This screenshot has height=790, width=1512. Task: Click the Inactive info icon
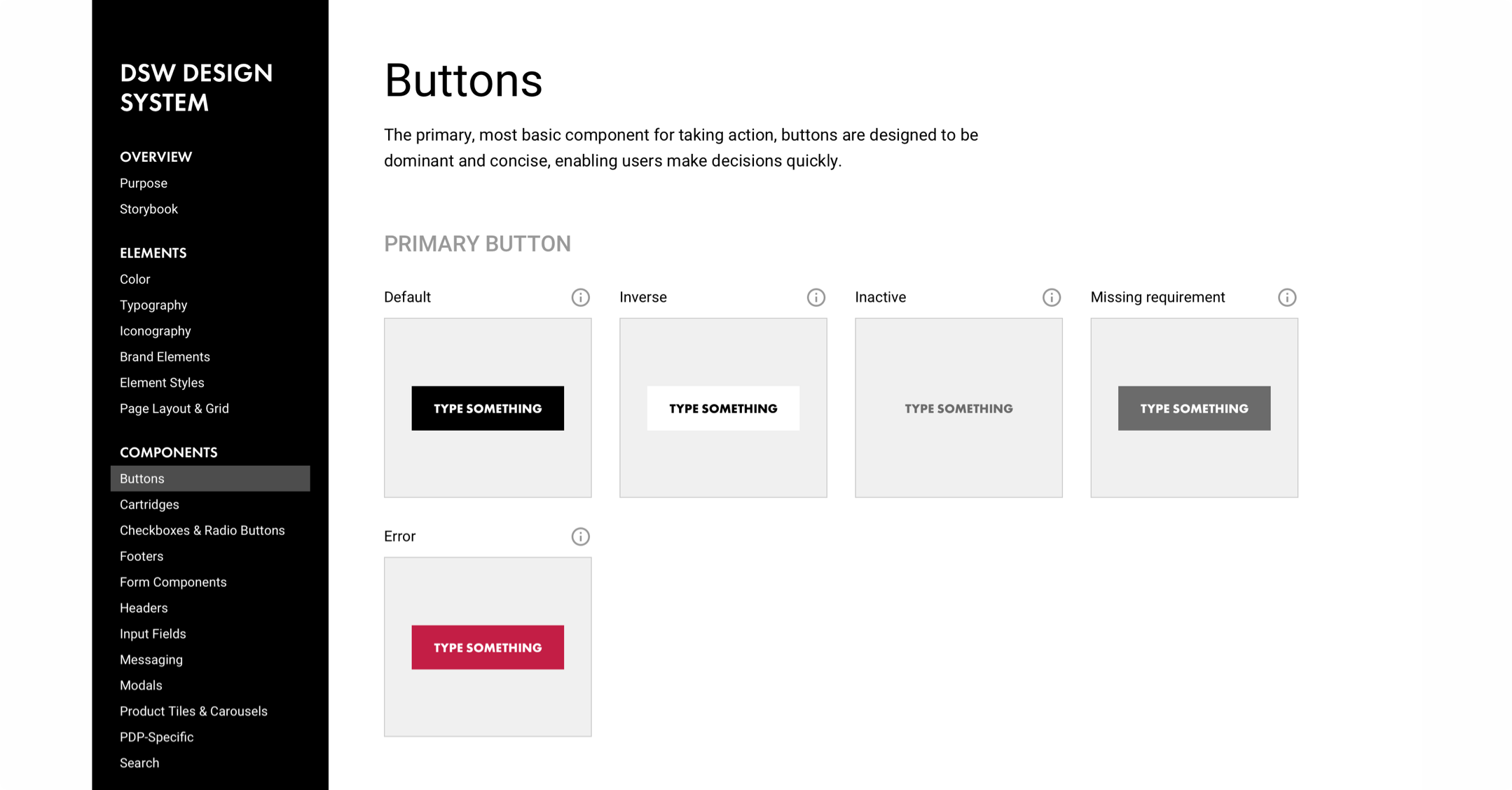point(1051,298)
